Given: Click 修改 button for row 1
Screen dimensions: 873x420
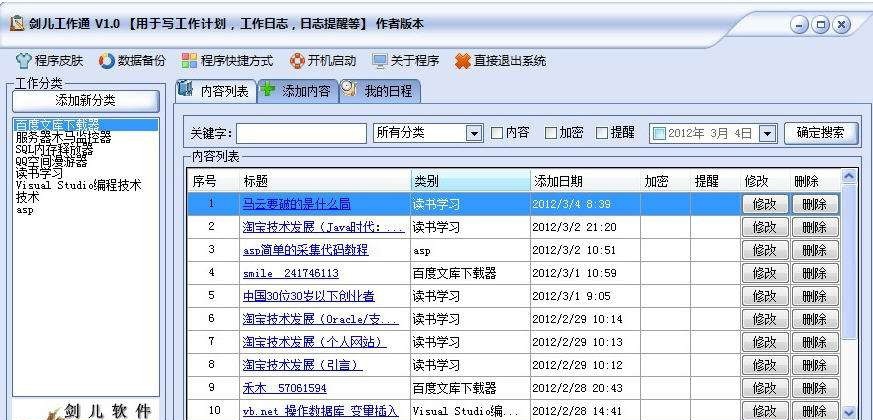Looking at the screenshot, I should [765, 204].
